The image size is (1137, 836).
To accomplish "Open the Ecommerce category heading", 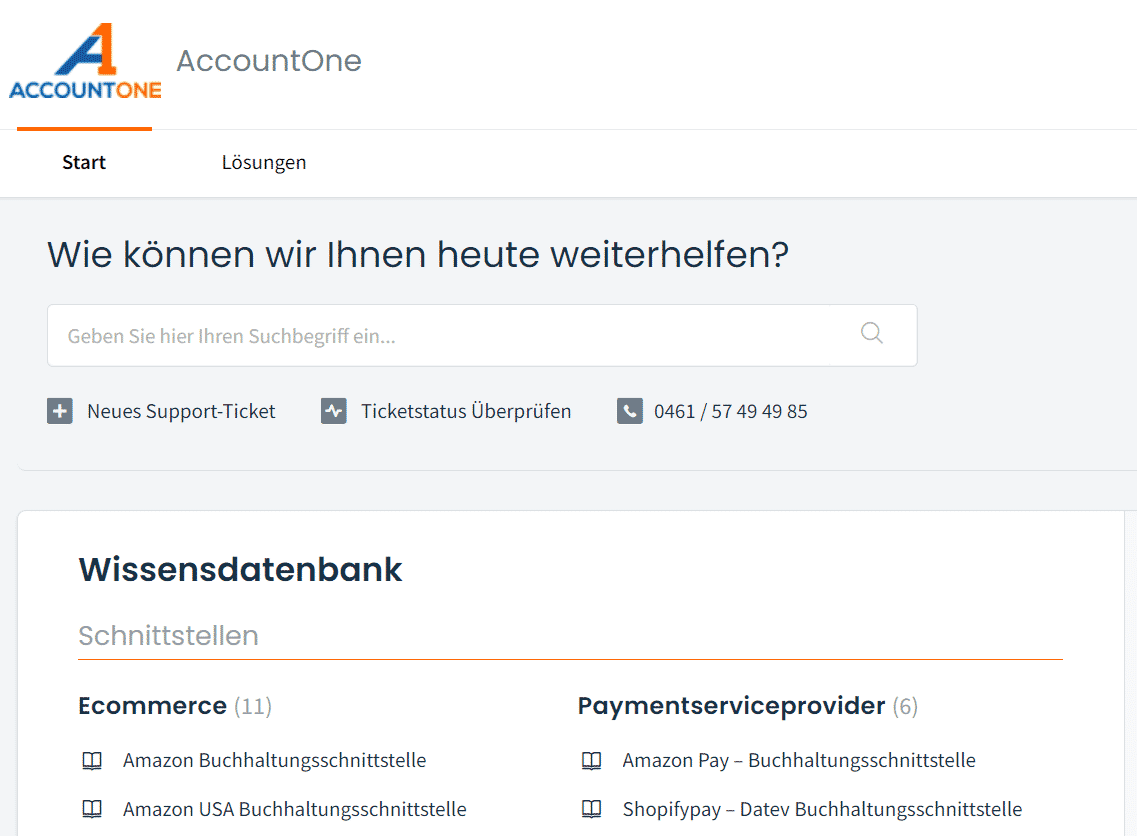I will [x=152, y=705].
